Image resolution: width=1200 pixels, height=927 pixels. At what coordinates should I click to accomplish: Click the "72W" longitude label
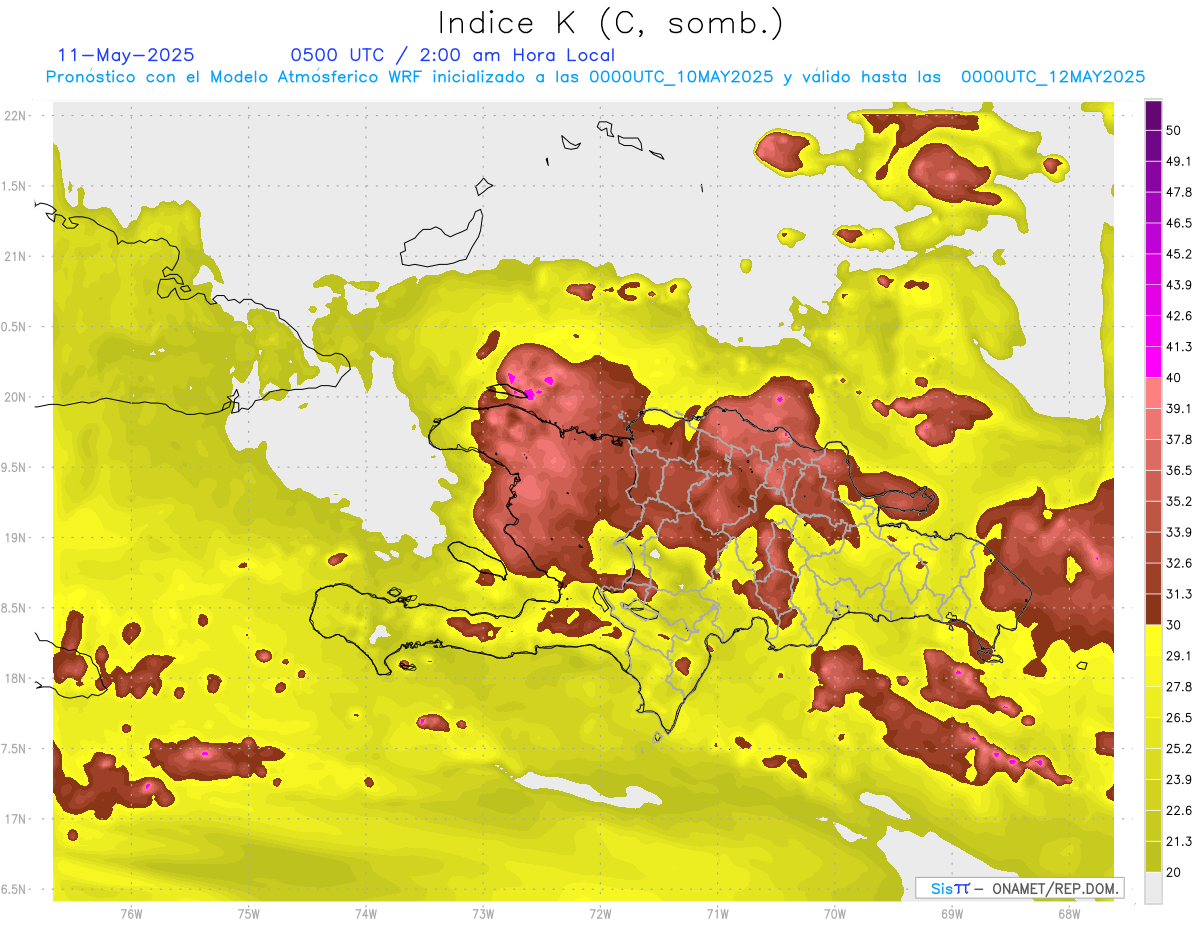[x=600, y=914]
